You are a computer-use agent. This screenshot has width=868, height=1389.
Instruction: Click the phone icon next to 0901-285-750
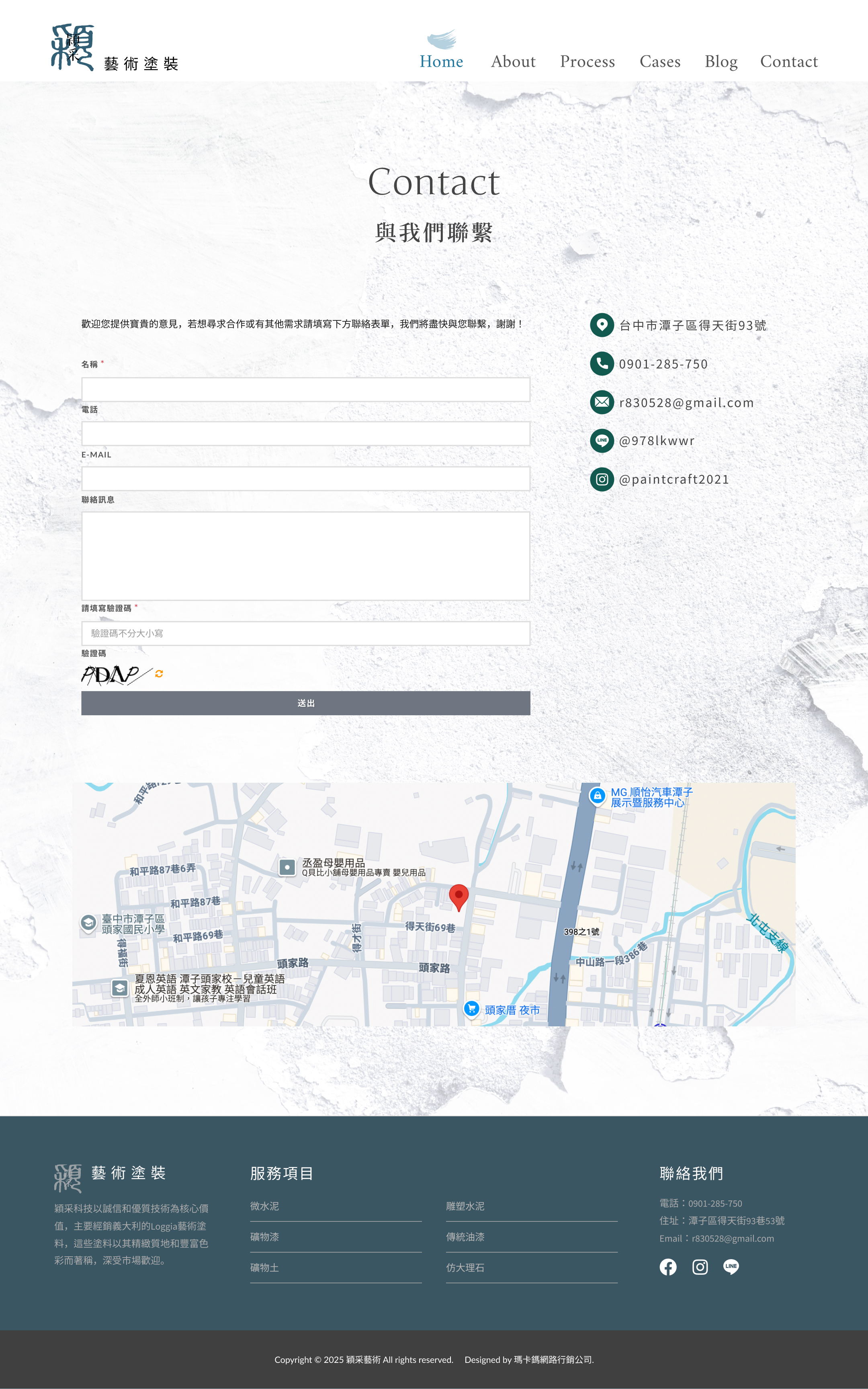(x=602, y=363)
